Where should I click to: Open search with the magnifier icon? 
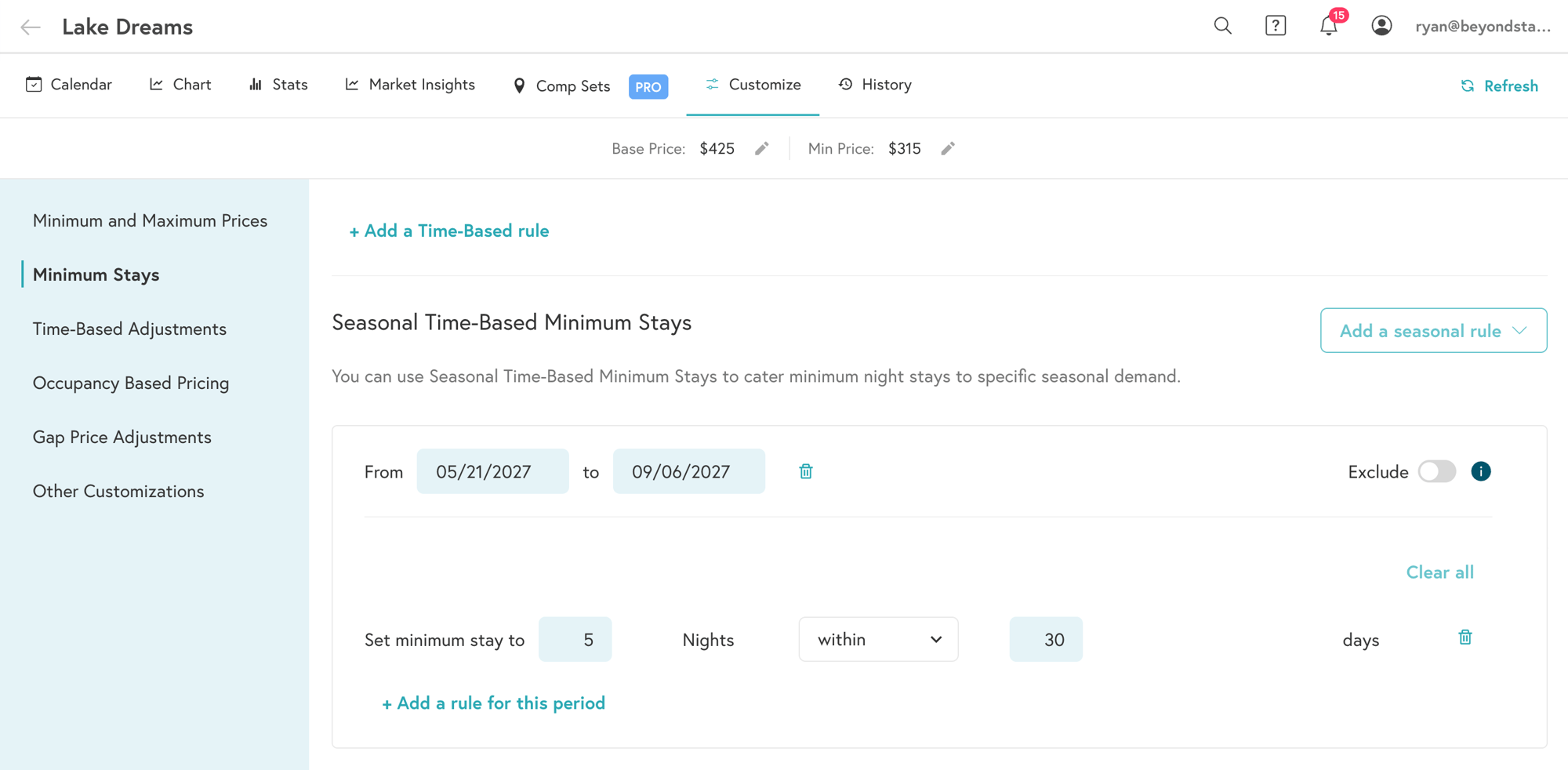coord(1222,26)
